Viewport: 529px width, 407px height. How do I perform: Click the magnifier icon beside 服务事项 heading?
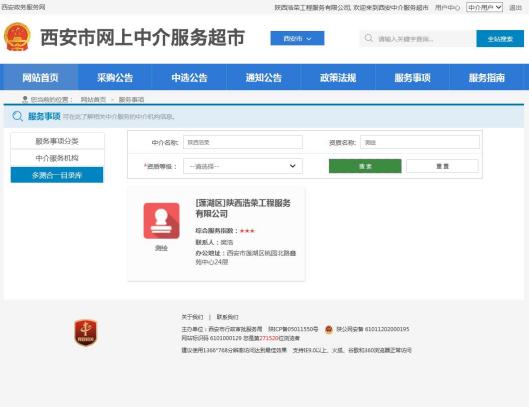[x=18, y=116]
